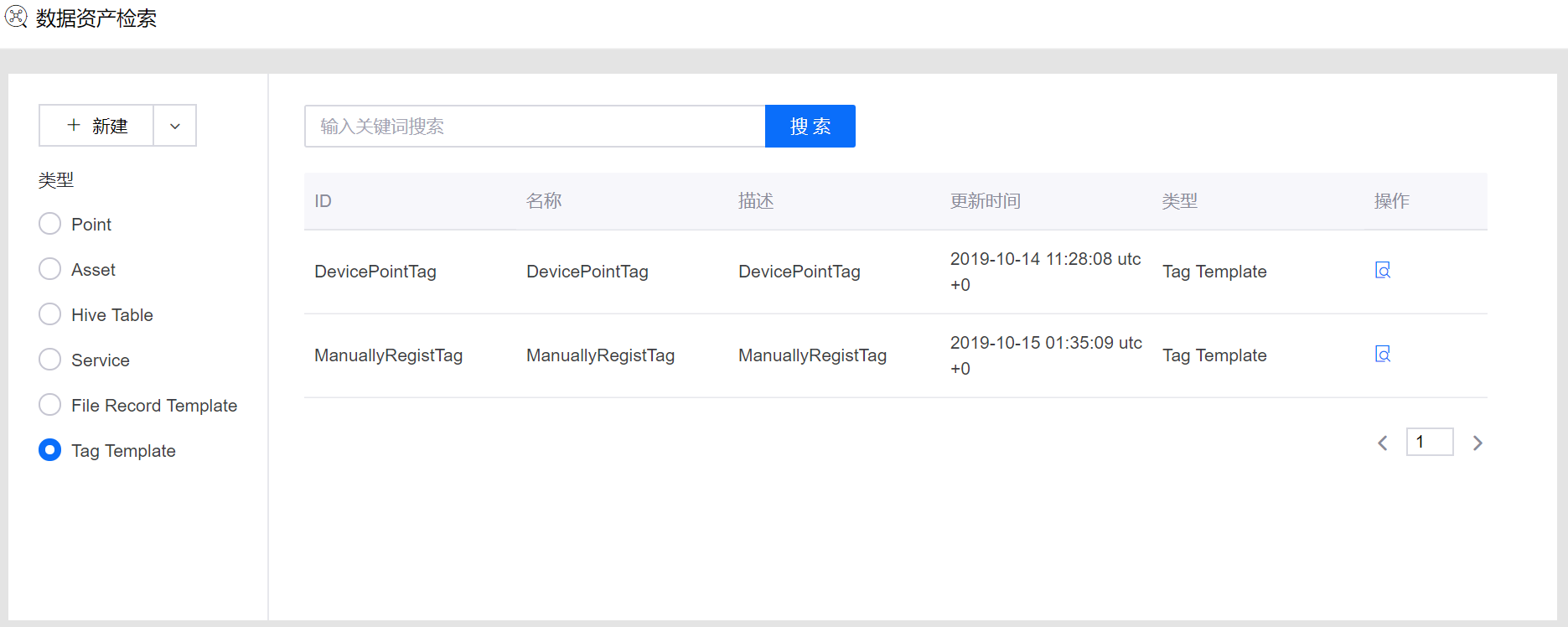Select the Point type radio button
The image size is (1568, 627).
coord(50,224)
